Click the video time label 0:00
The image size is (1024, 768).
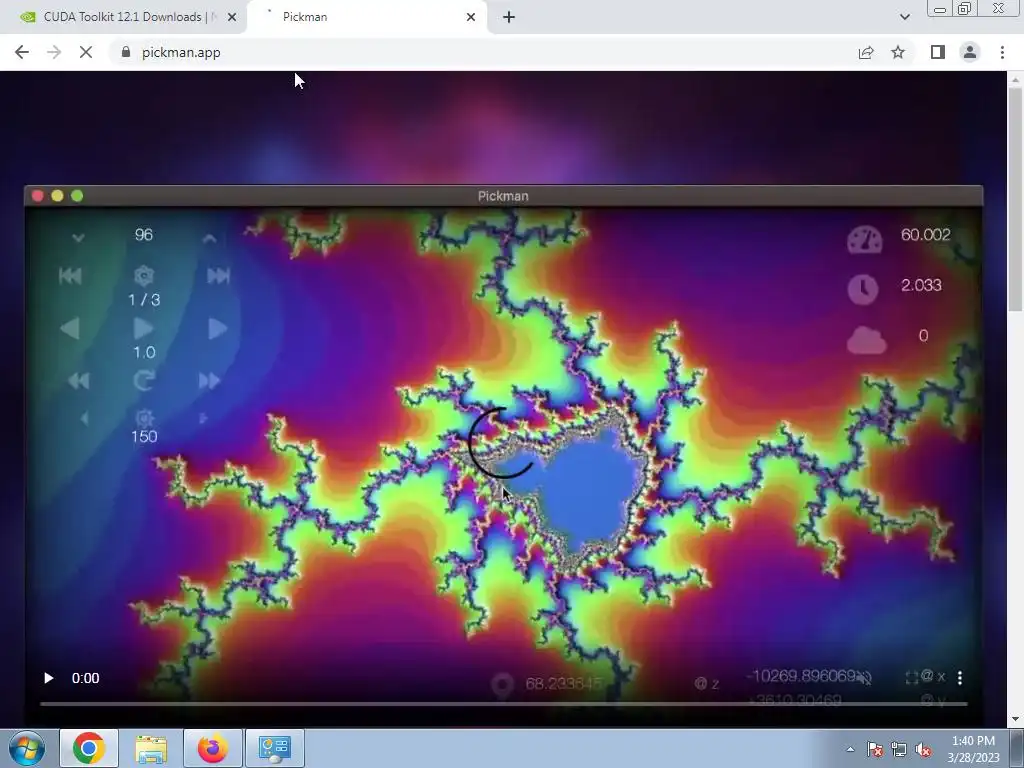point(86,678)
